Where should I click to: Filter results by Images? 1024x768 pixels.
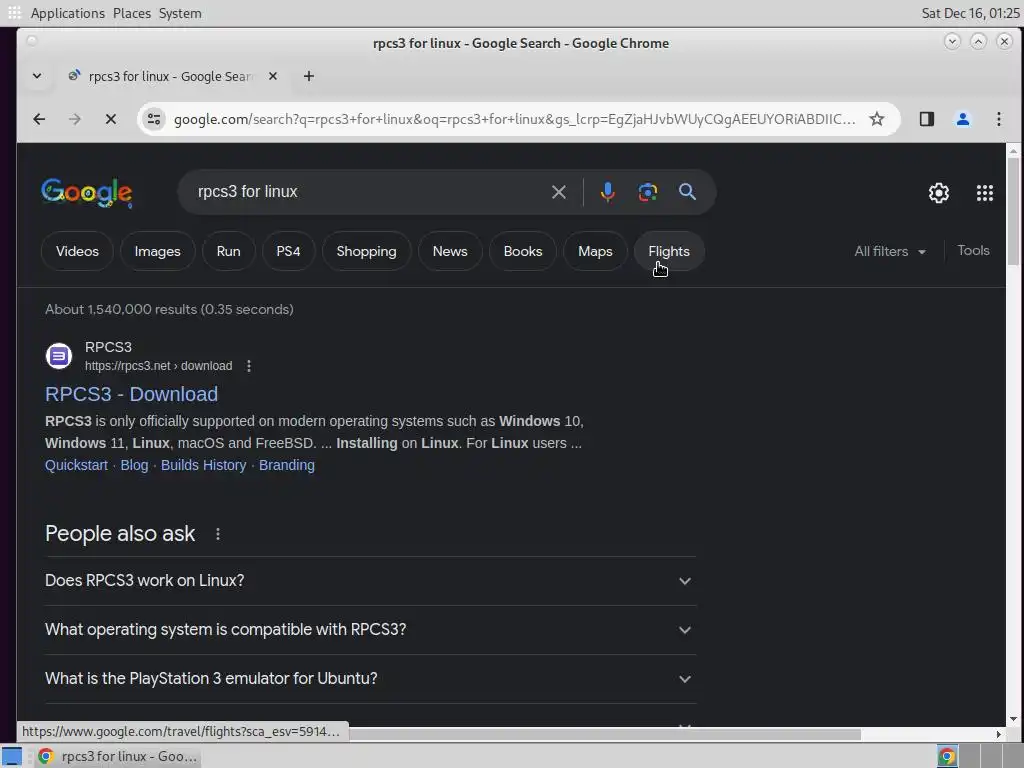pos(157,251)
